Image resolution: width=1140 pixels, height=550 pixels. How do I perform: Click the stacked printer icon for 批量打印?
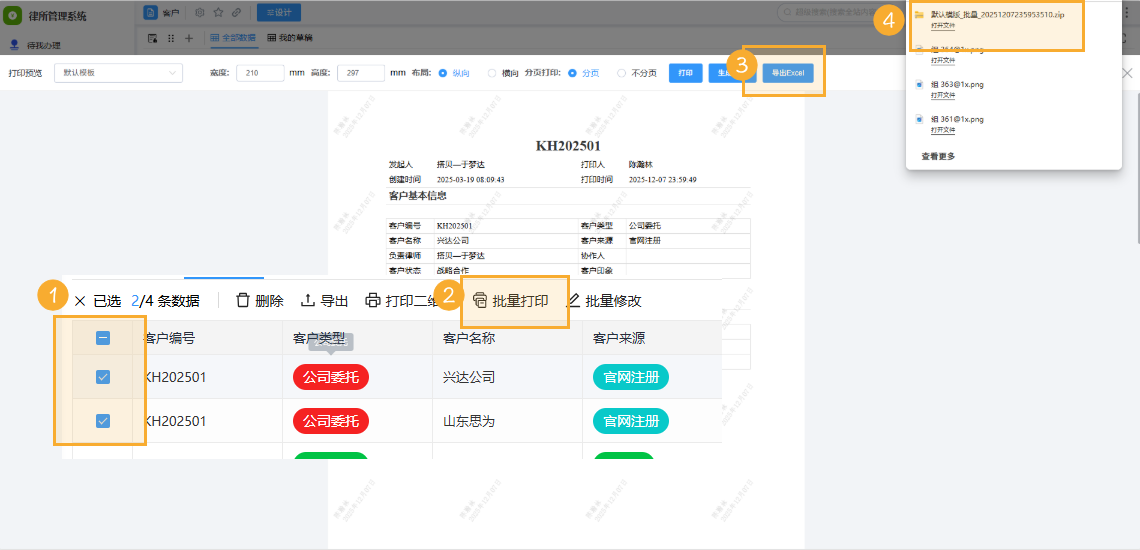point(480,300)
